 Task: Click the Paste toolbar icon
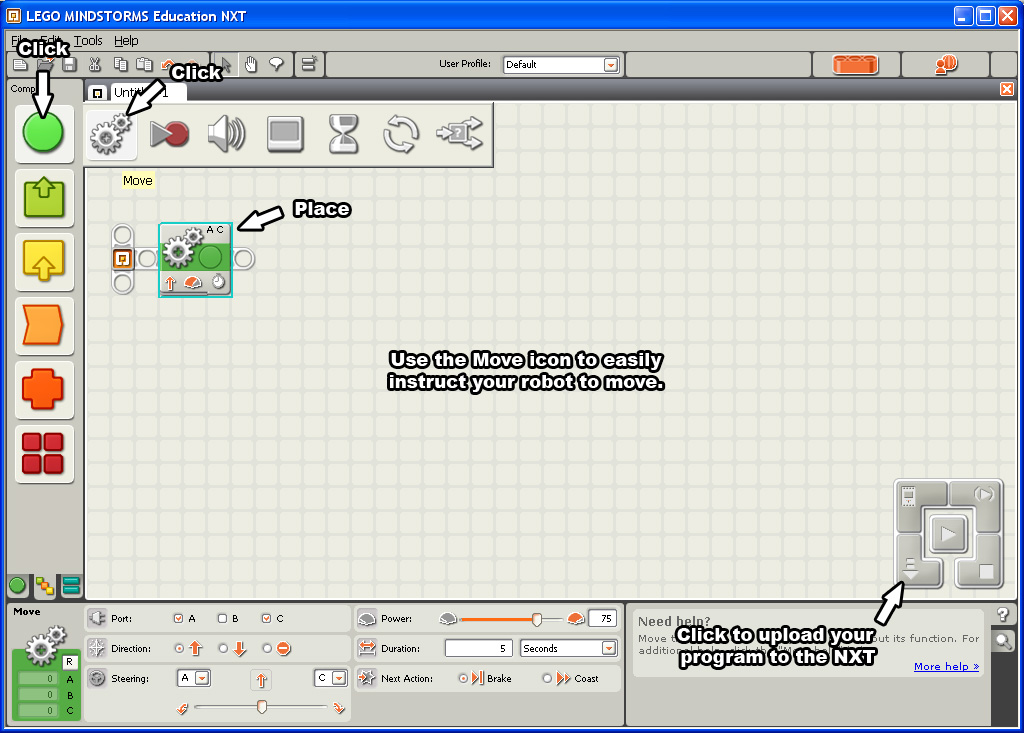click(144, 64)
